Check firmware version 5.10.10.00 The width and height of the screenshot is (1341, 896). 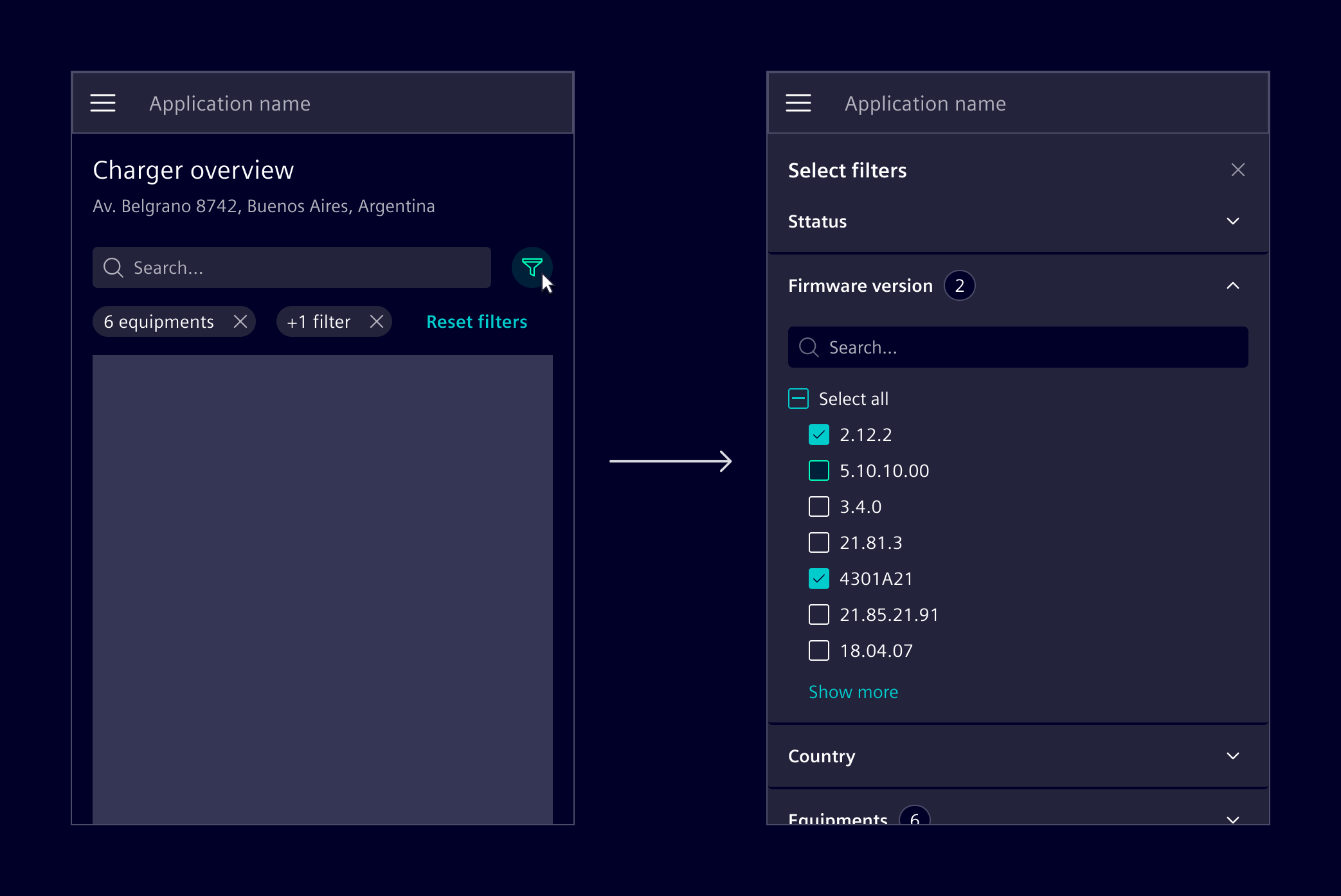coord(818,470)
